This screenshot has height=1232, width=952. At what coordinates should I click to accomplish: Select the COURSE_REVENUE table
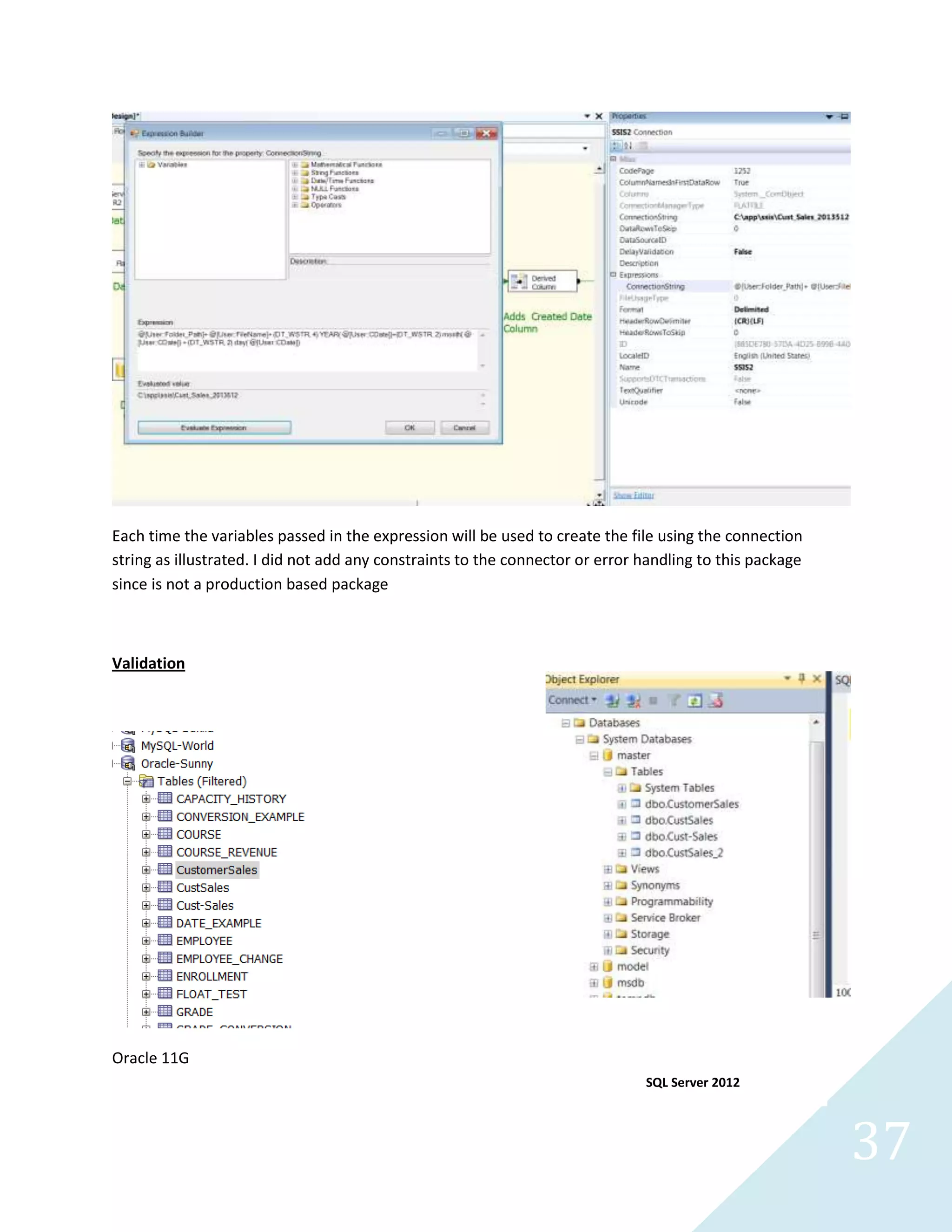(227, 852)
